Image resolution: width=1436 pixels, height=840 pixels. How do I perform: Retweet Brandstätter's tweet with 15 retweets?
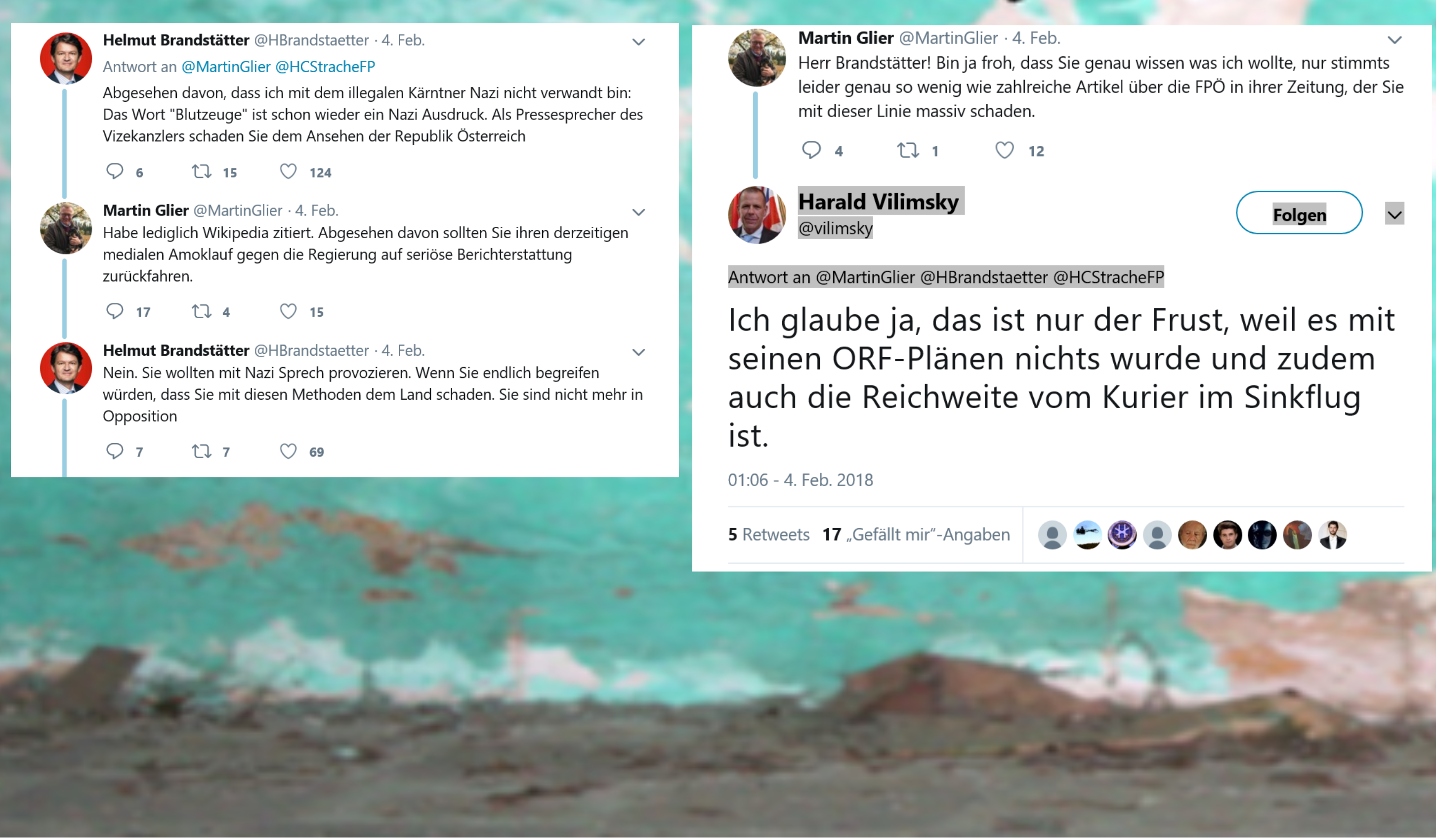[202, 171]
